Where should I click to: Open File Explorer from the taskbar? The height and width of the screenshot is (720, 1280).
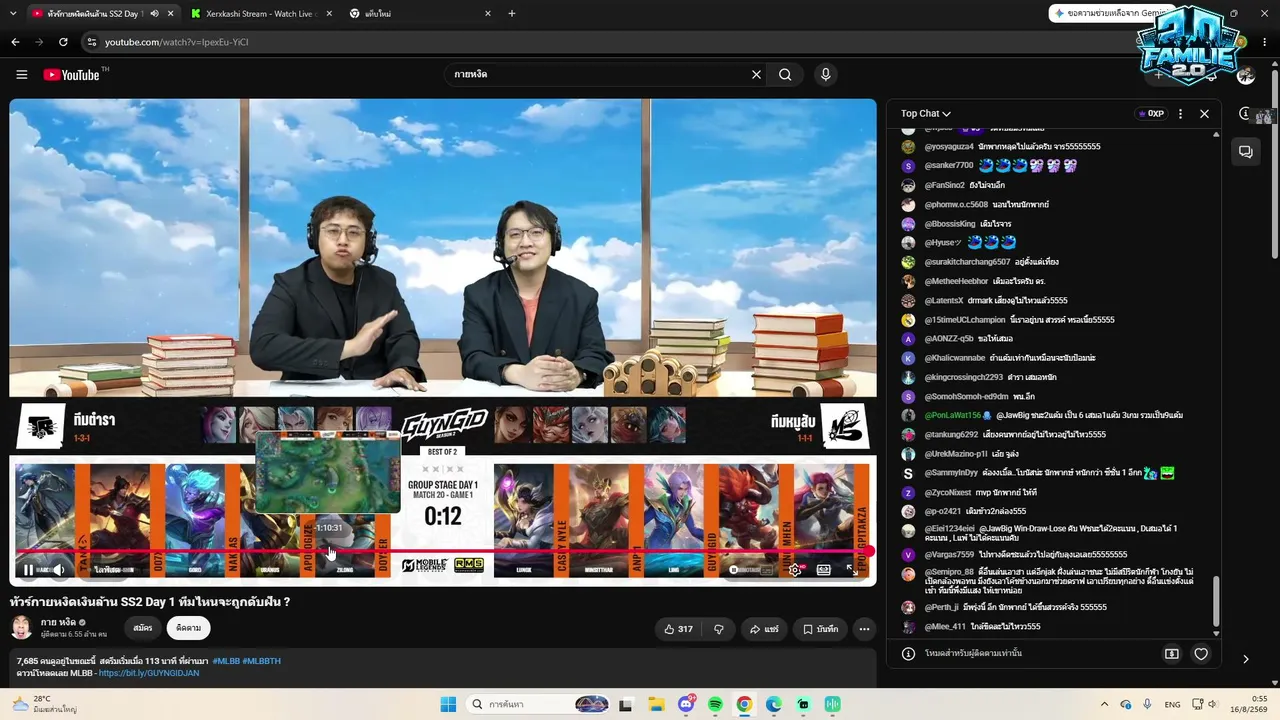(x=656, y=705)
